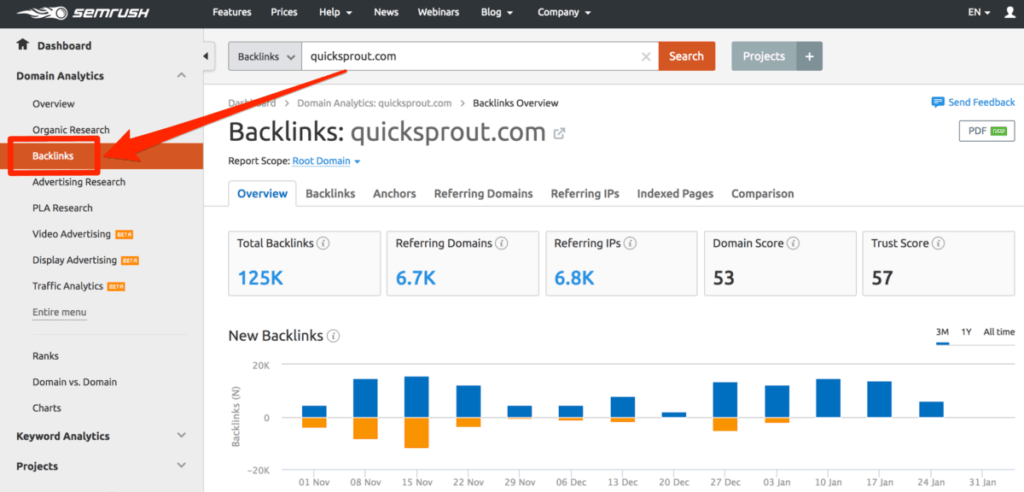Click the orange Search button

click(686, 56)
